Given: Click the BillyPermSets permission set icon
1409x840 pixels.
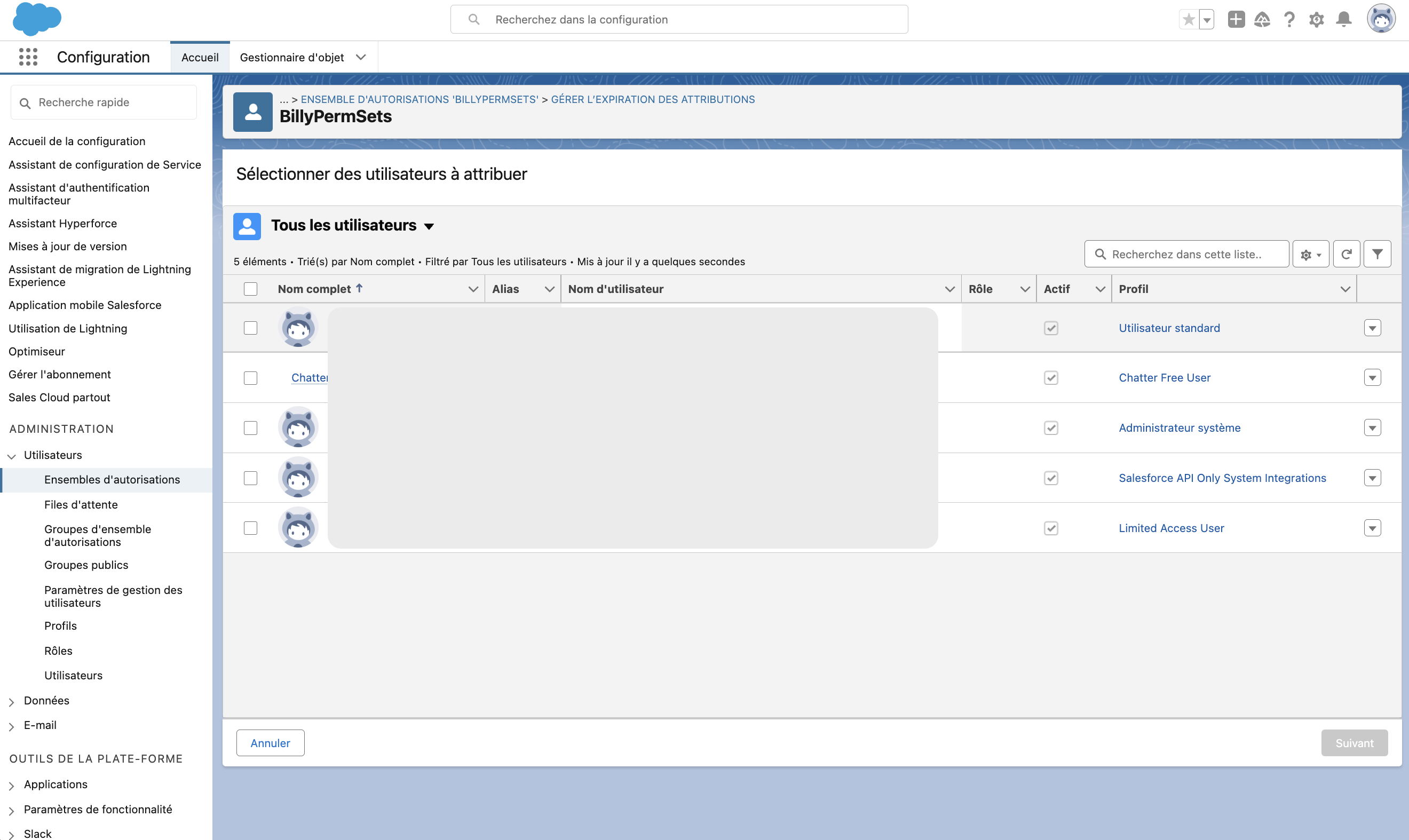Looking at the screenshot, I should coord(252,112).
